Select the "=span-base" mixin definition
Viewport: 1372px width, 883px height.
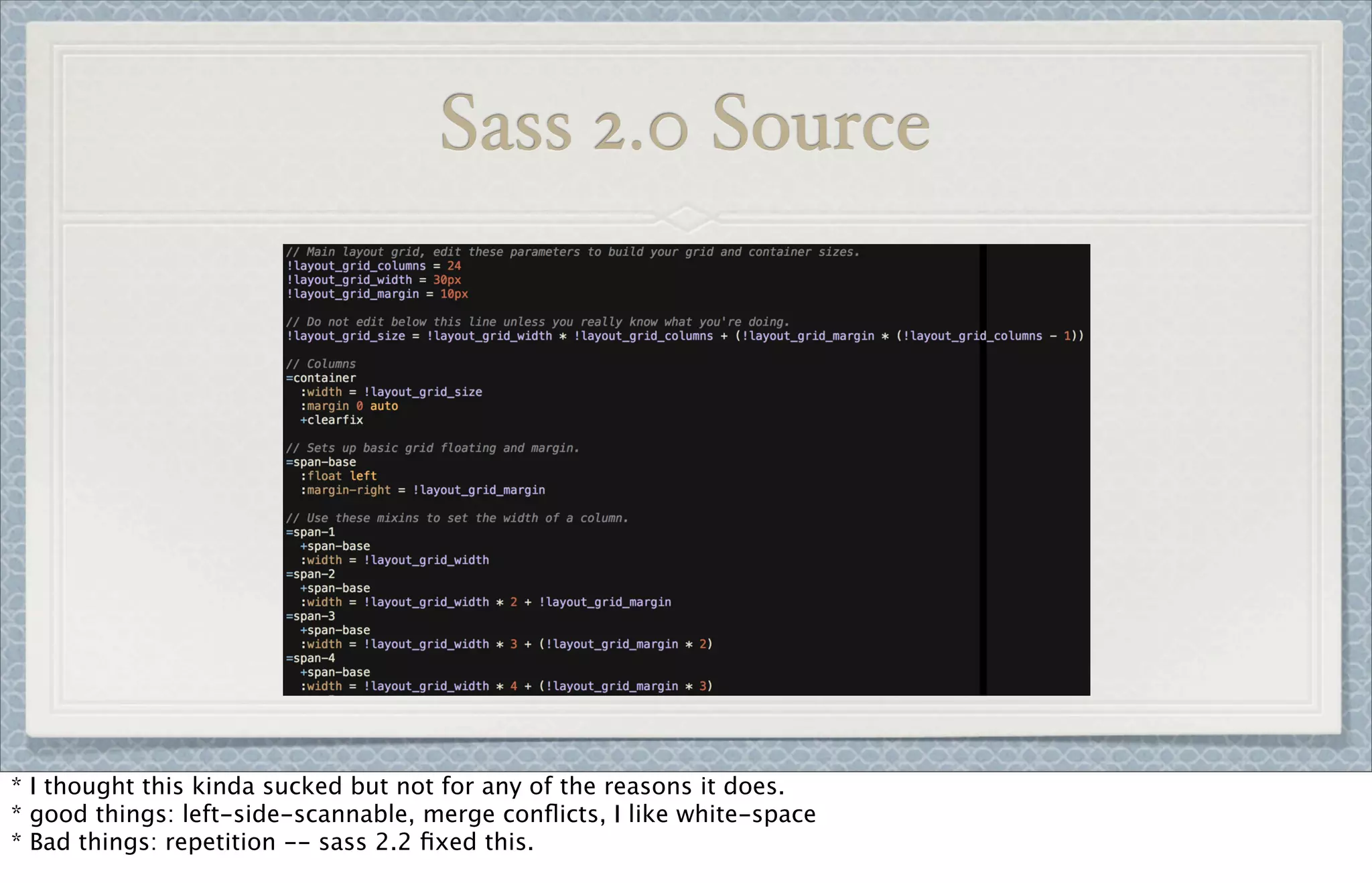click(321, 462)
